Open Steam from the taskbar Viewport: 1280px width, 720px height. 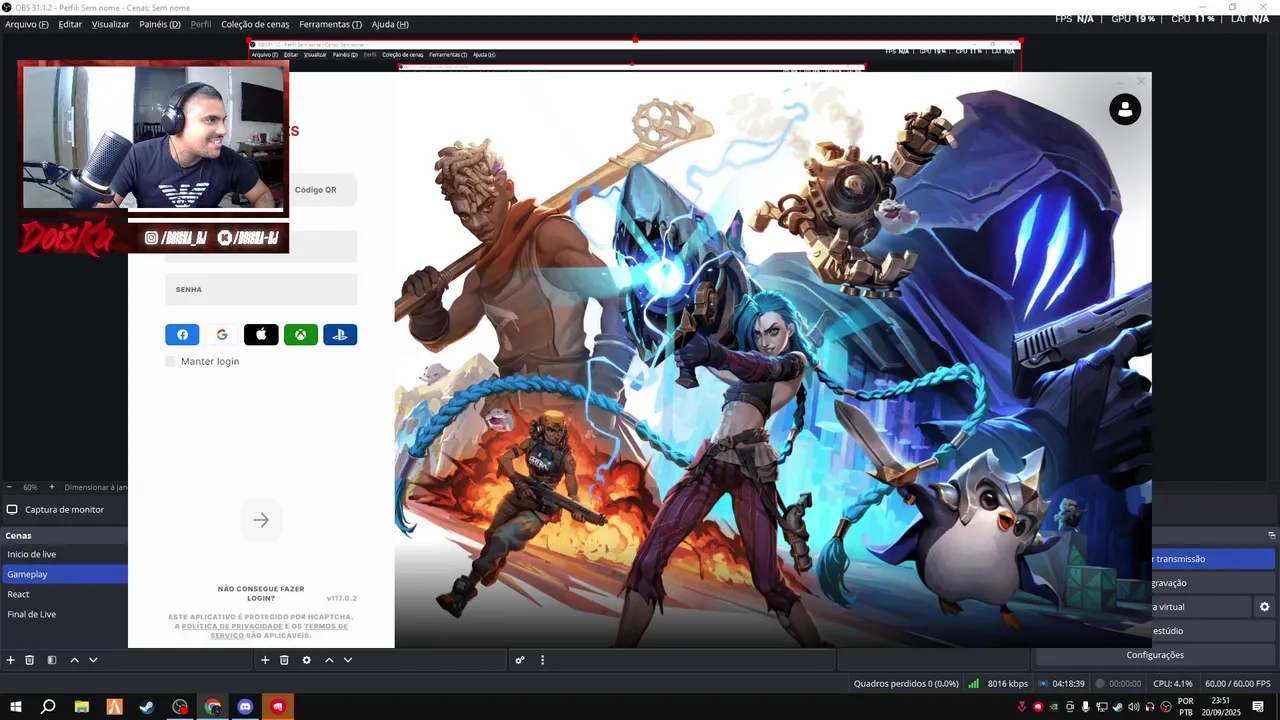[147, 707]
